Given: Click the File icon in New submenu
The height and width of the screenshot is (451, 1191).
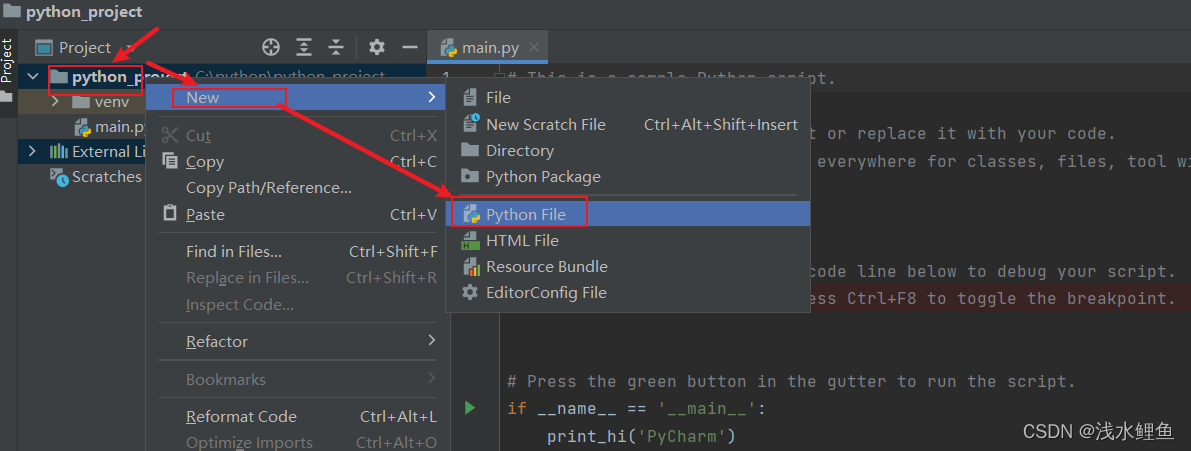Looking at the screenshot, I should (471, 97).
